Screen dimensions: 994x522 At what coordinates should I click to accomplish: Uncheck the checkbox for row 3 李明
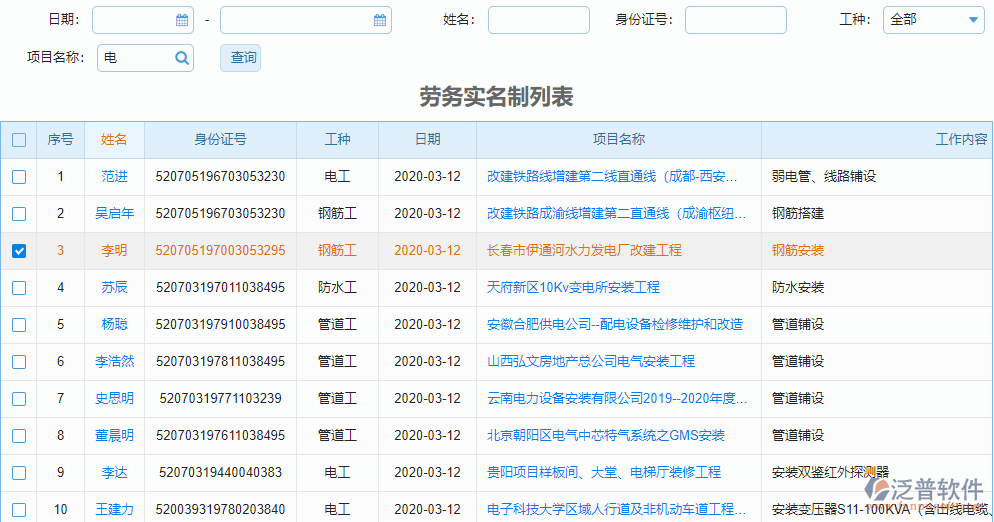click(x=19, y=251)
